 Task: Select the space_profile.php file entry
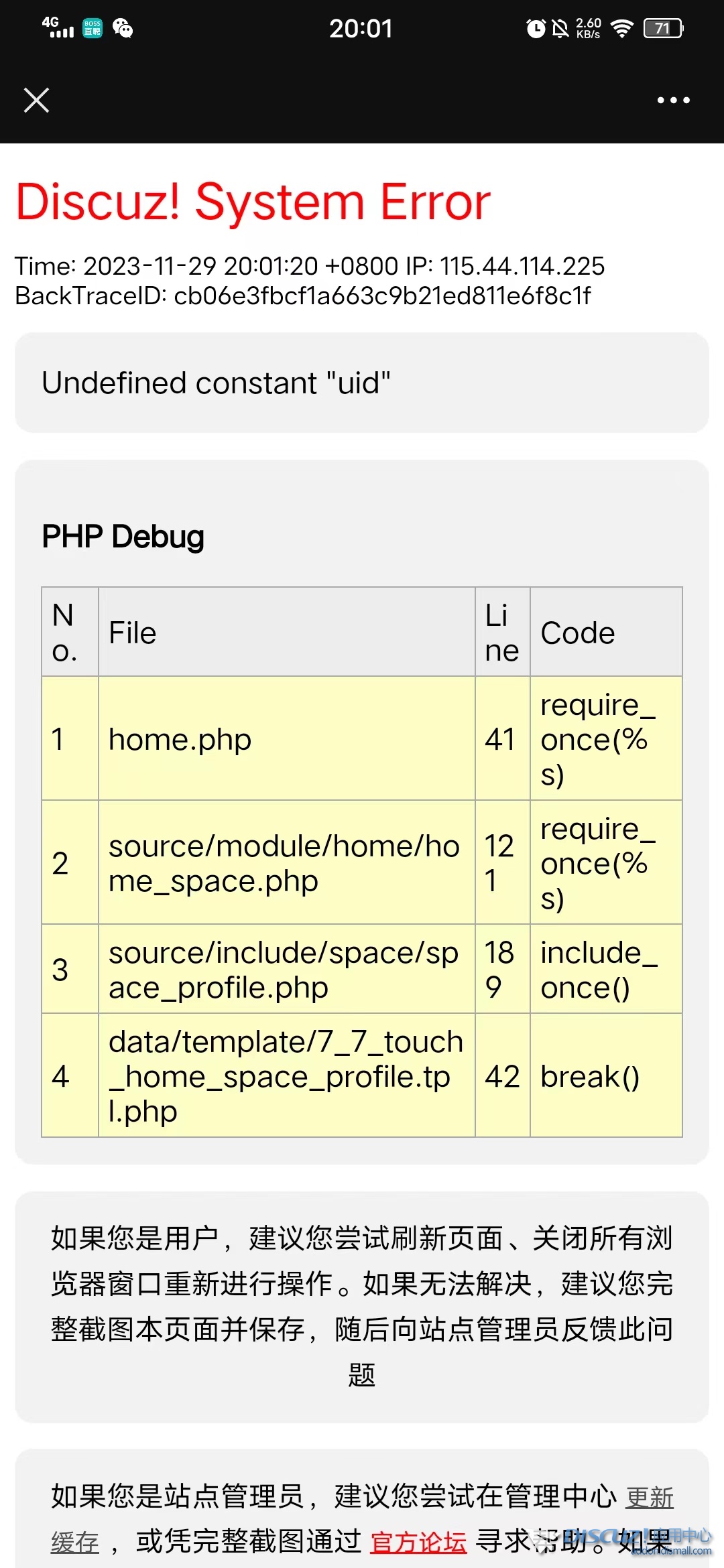(x=284, y=970)
